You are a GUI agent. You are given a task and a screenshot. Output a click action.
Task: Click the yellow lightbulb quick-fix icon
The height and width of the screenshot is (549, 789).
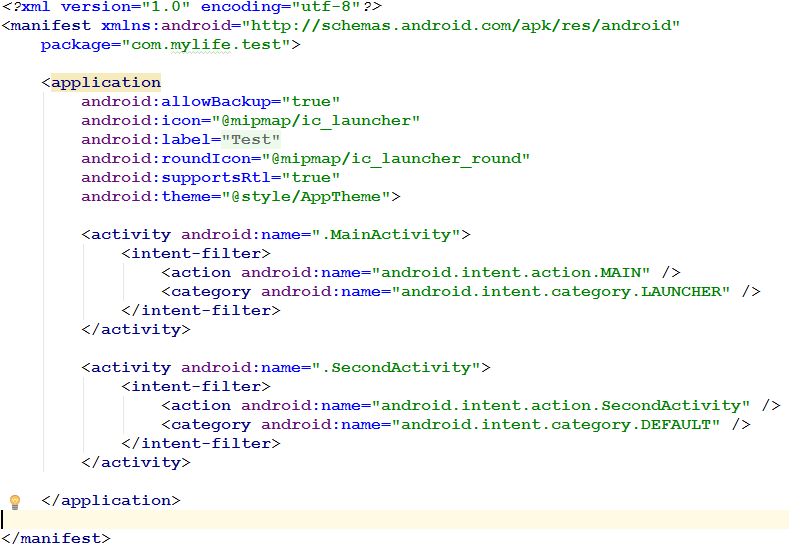(x=15, y=502)
